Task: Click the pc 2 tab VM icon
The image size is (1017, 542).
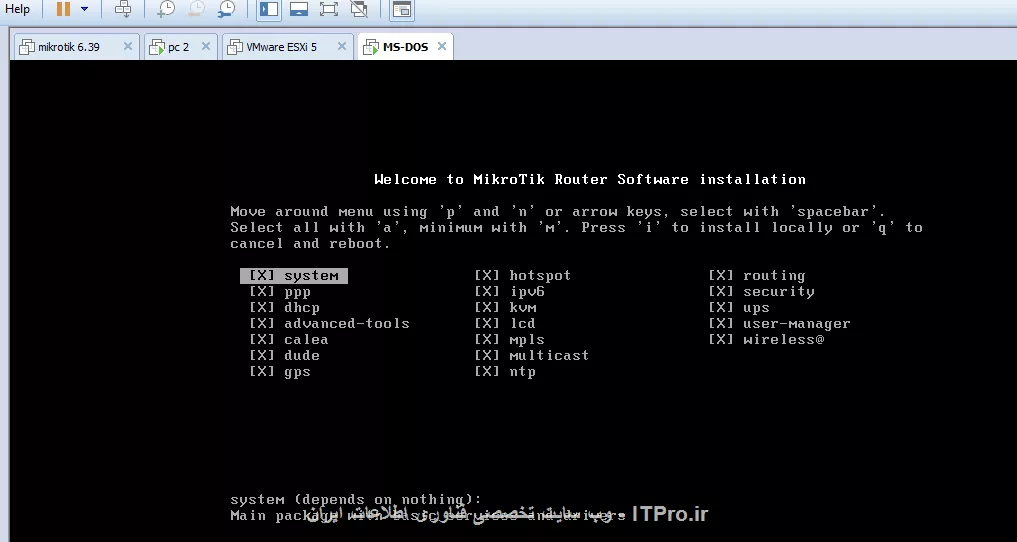Action: [156, 47]
